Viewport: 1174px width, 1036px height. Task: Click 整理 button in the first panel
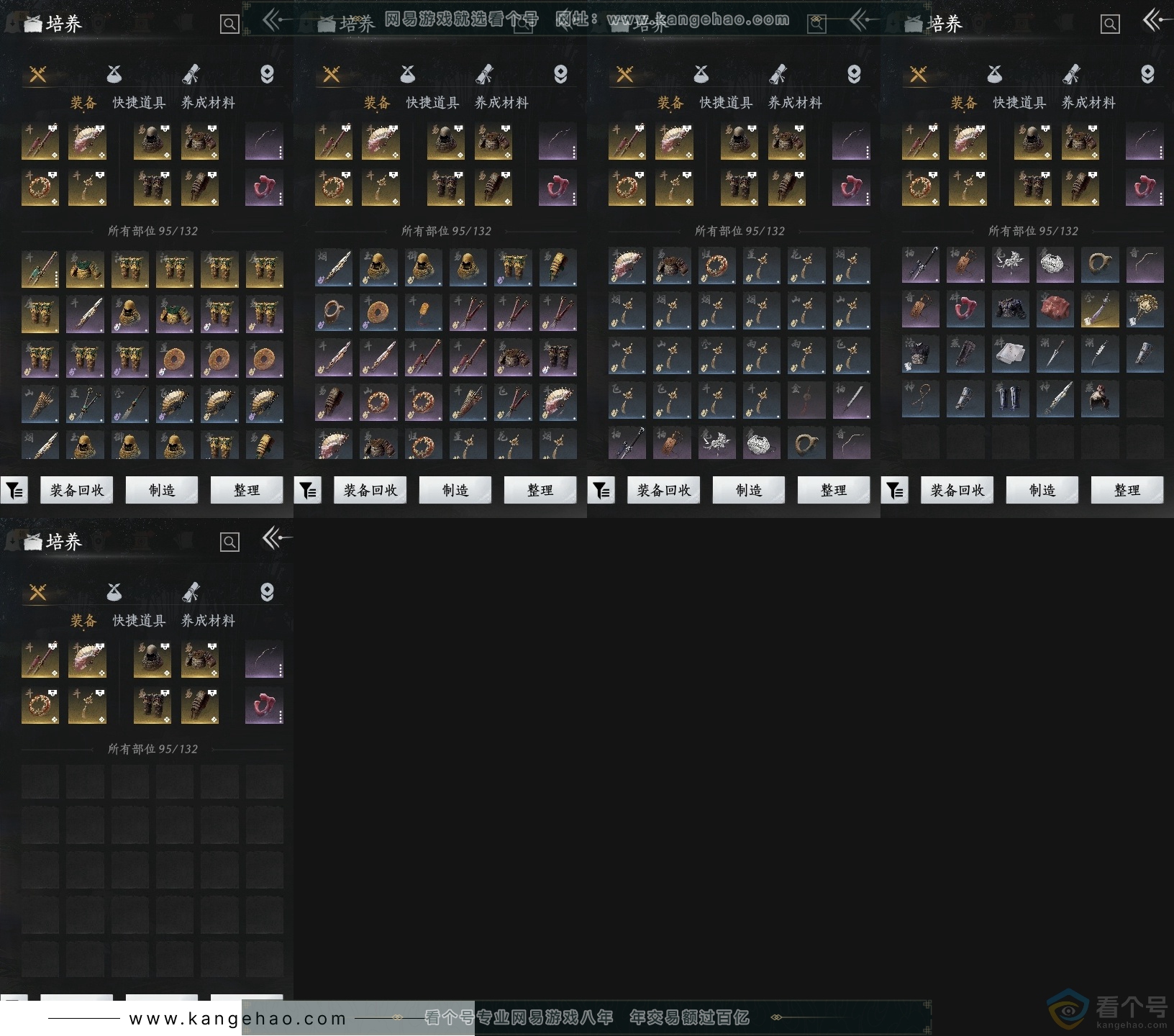click(x=247, y=490)
